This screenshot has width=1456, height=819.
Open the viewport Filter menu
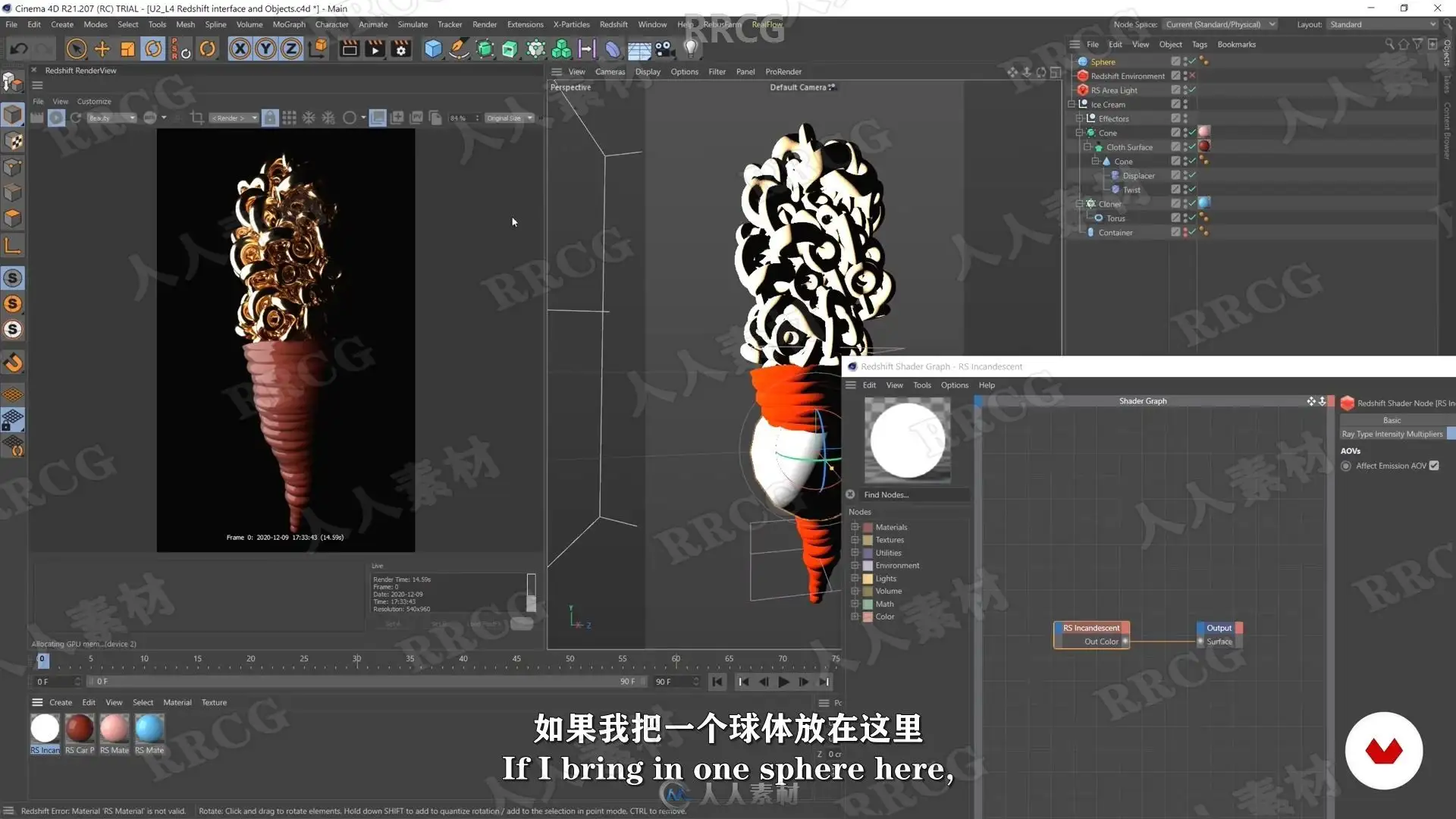[717, 71]
